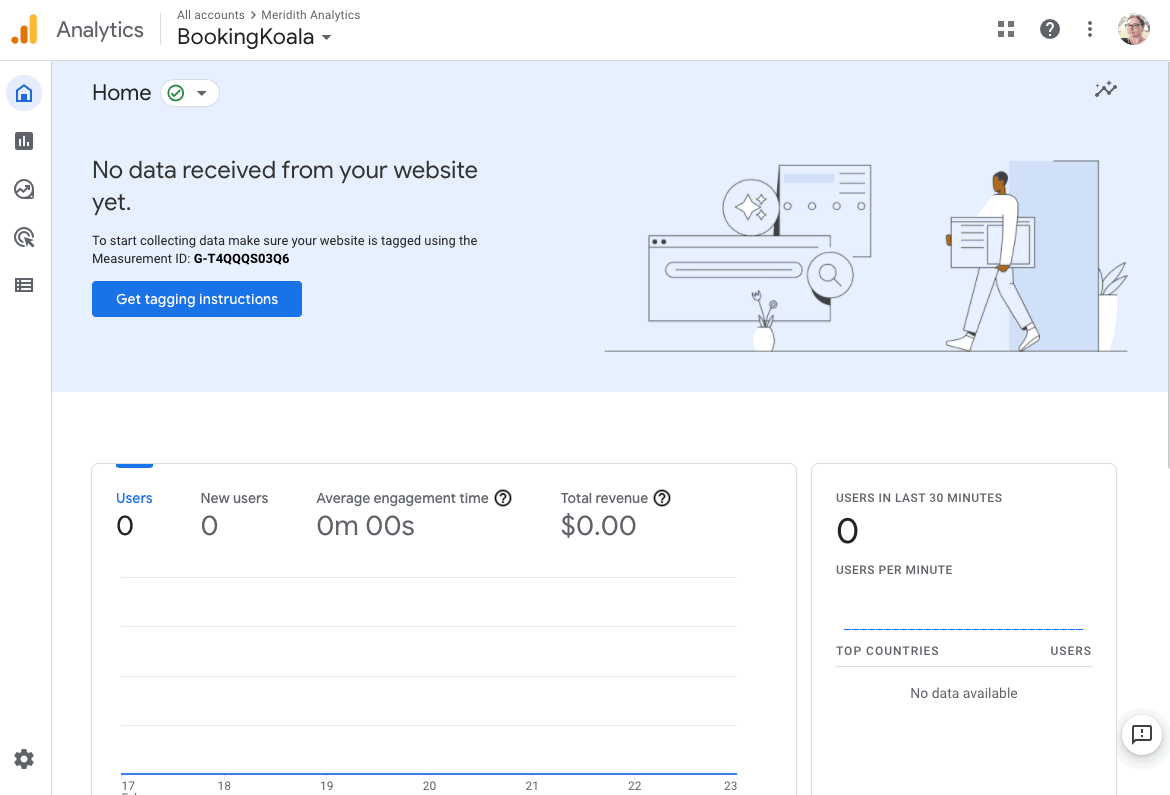
Task: Open the Insights sparkline icon
Action: point(1105,90)
